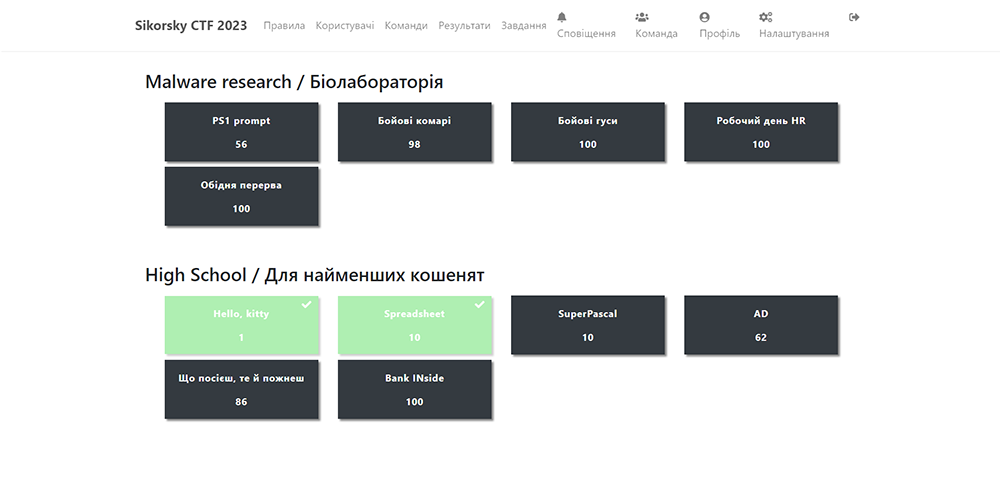Click the Sikorsky CTF 2023 brand link
1000x488 pixels.
[x=191, y=25]
